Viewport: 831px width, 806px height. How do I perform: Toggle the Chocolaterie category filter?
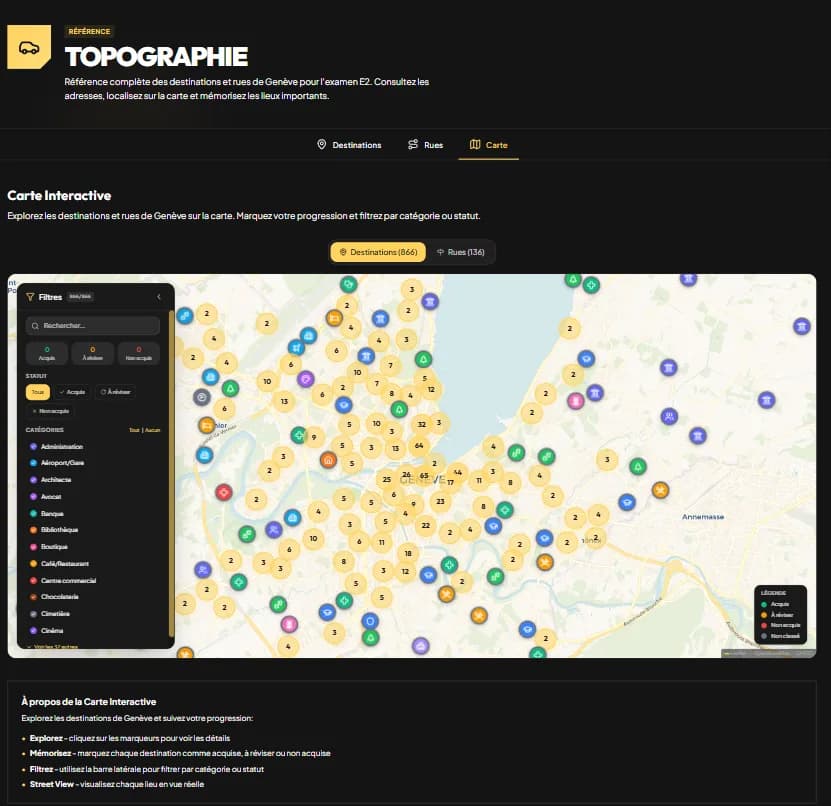(54, 597)
